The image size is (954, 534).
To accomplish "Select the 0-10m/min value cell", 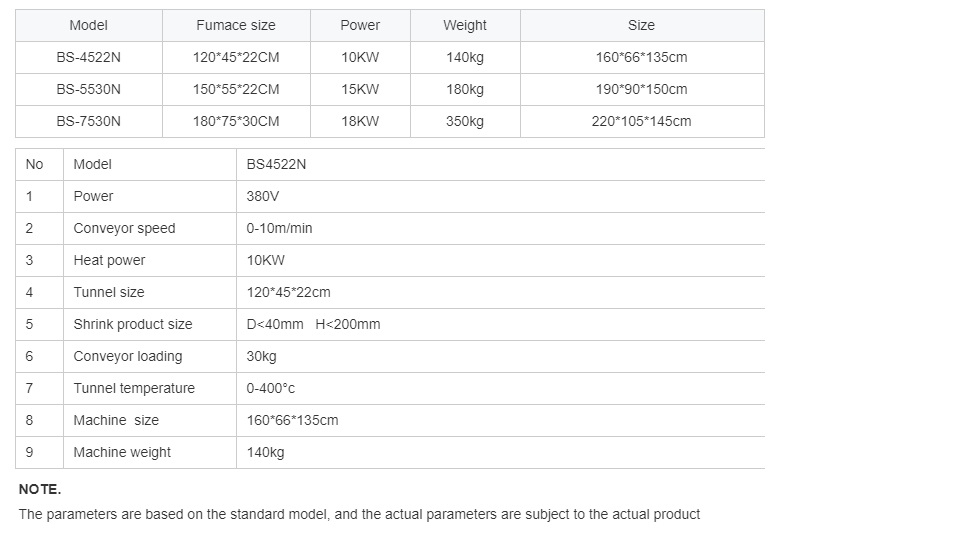I will tap(500, 228).
